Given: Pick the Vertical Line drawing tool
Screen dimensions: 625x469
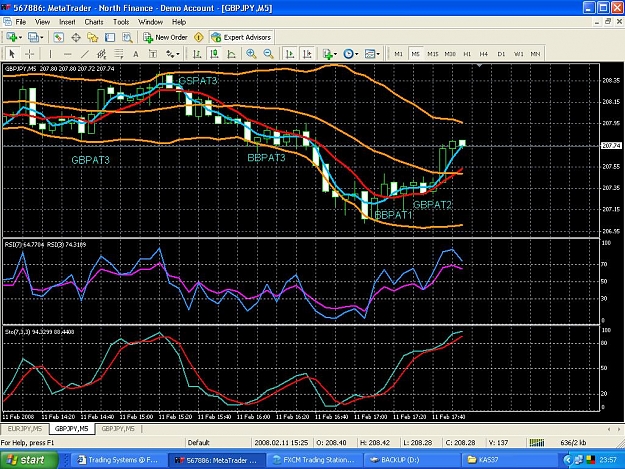Looking at the screenshot, I should click(x=50, y=54).
